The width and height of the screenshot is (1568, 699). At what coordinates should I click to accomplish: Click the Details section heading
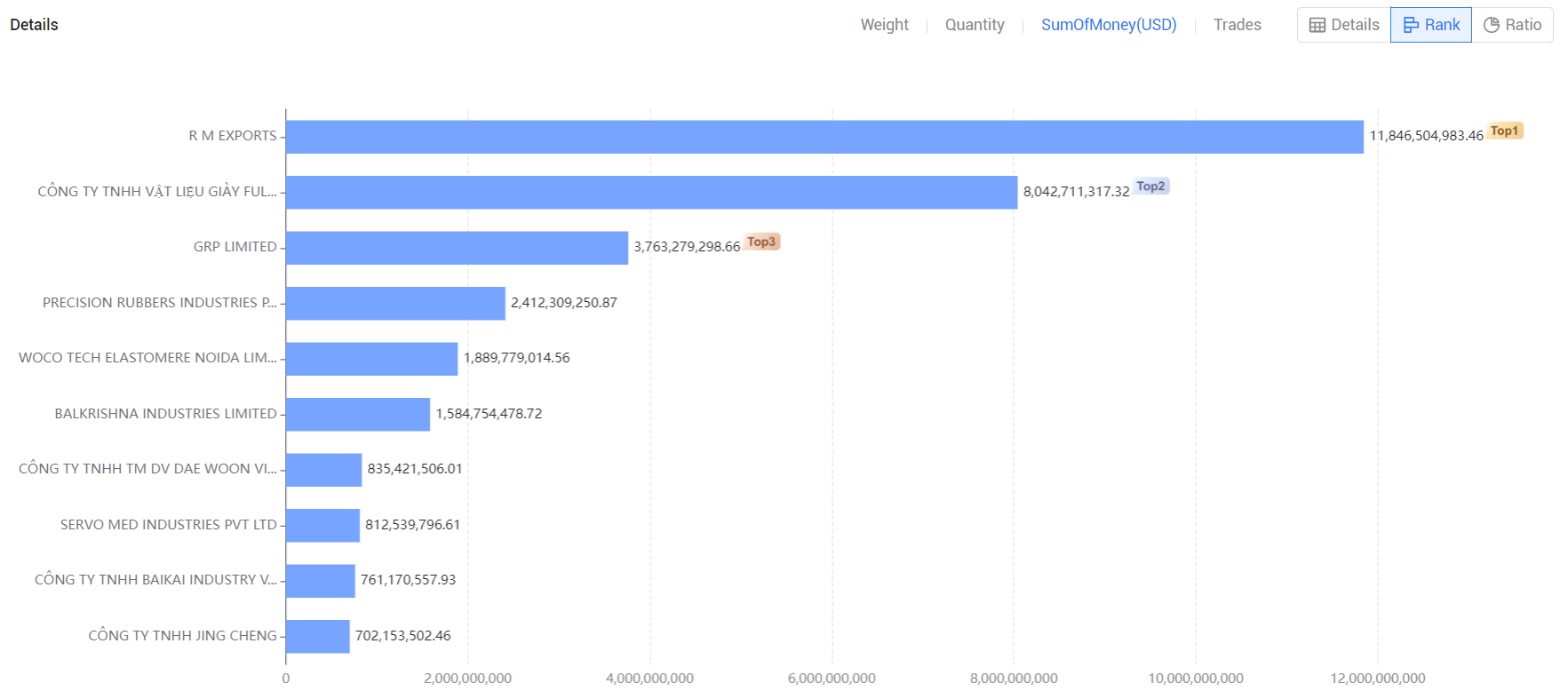pyautogui.click(x=34, y=25)
